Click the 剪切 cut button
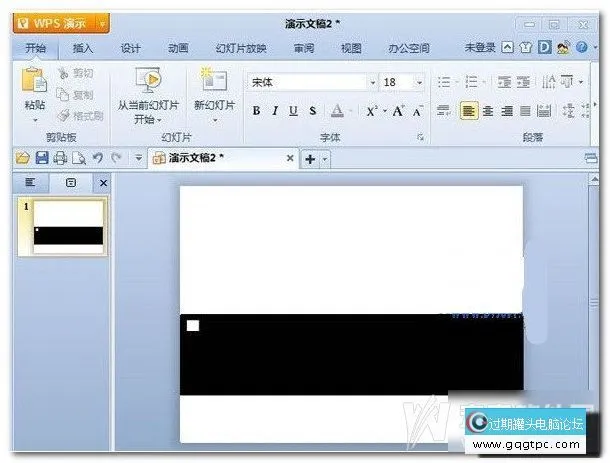 coord(76,73)
